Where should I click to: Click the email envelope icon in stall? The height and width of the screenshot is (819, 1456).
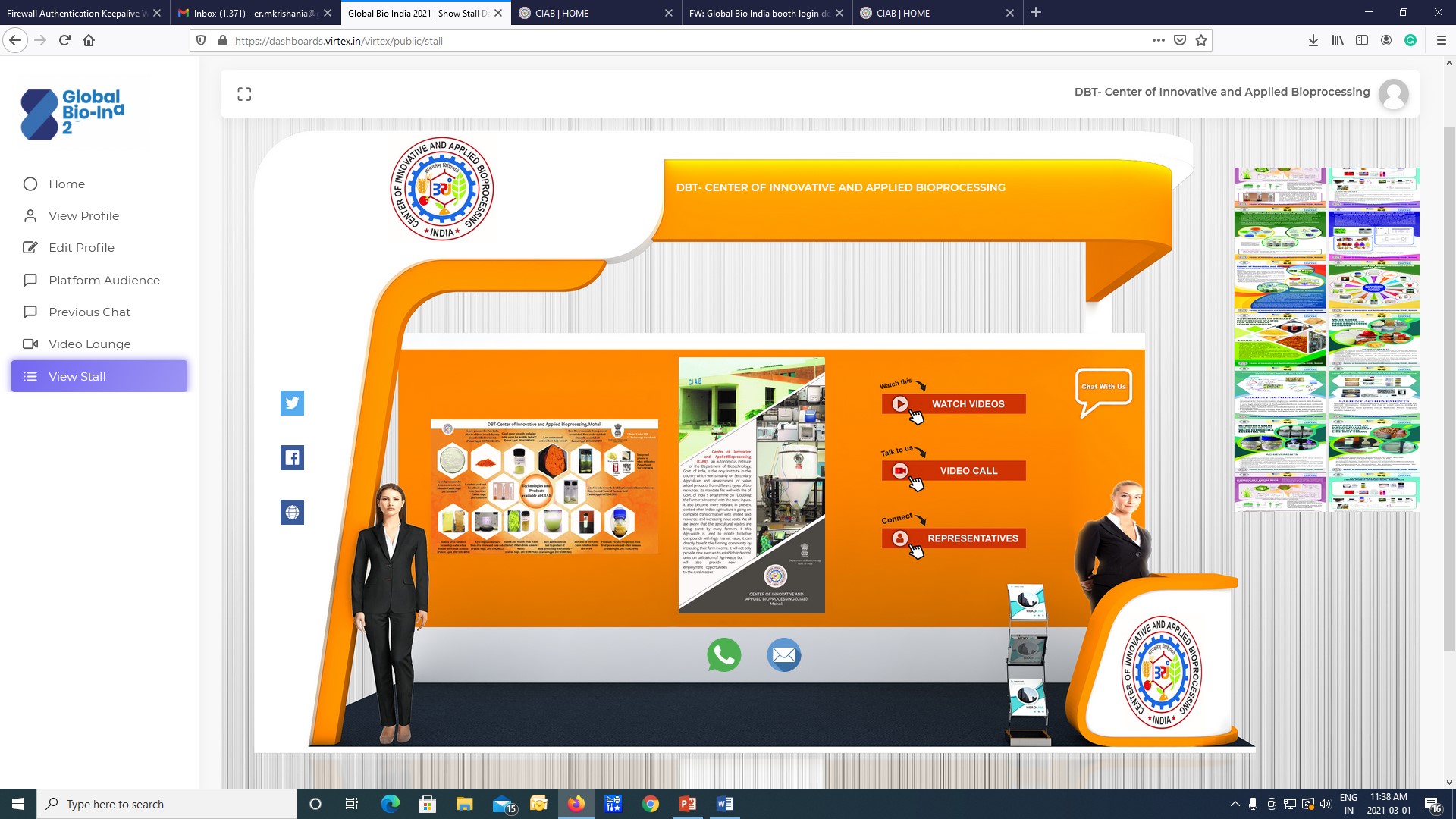(784, 655)
